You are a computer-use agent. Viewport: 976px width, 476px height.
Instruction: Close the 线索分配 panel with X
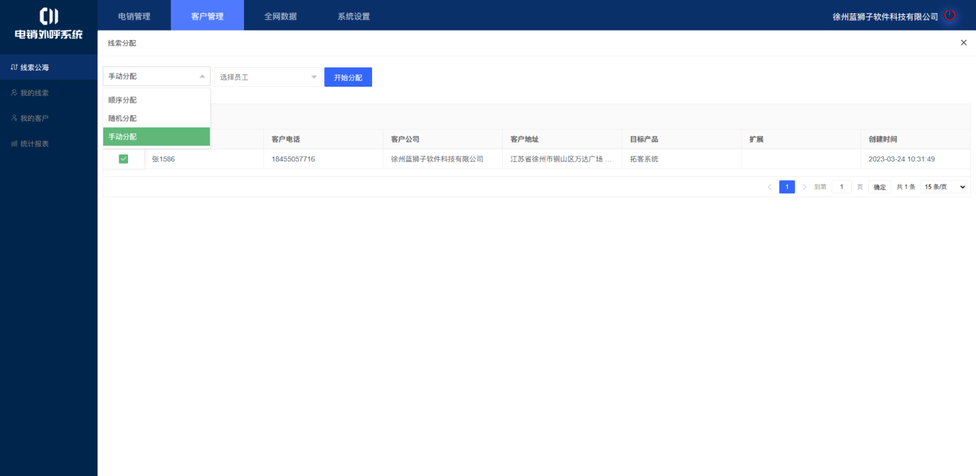963,43
